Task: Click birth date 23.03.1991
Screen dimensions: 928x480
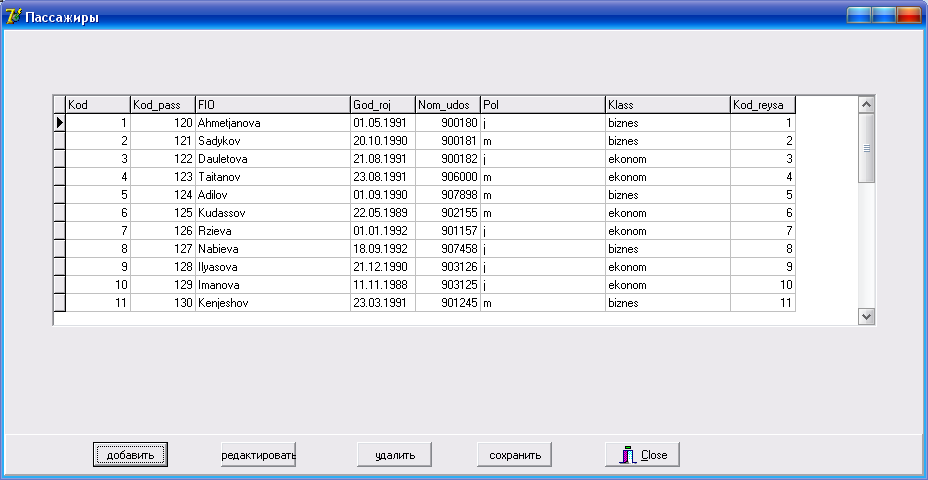Action: [x=383, y=302]
